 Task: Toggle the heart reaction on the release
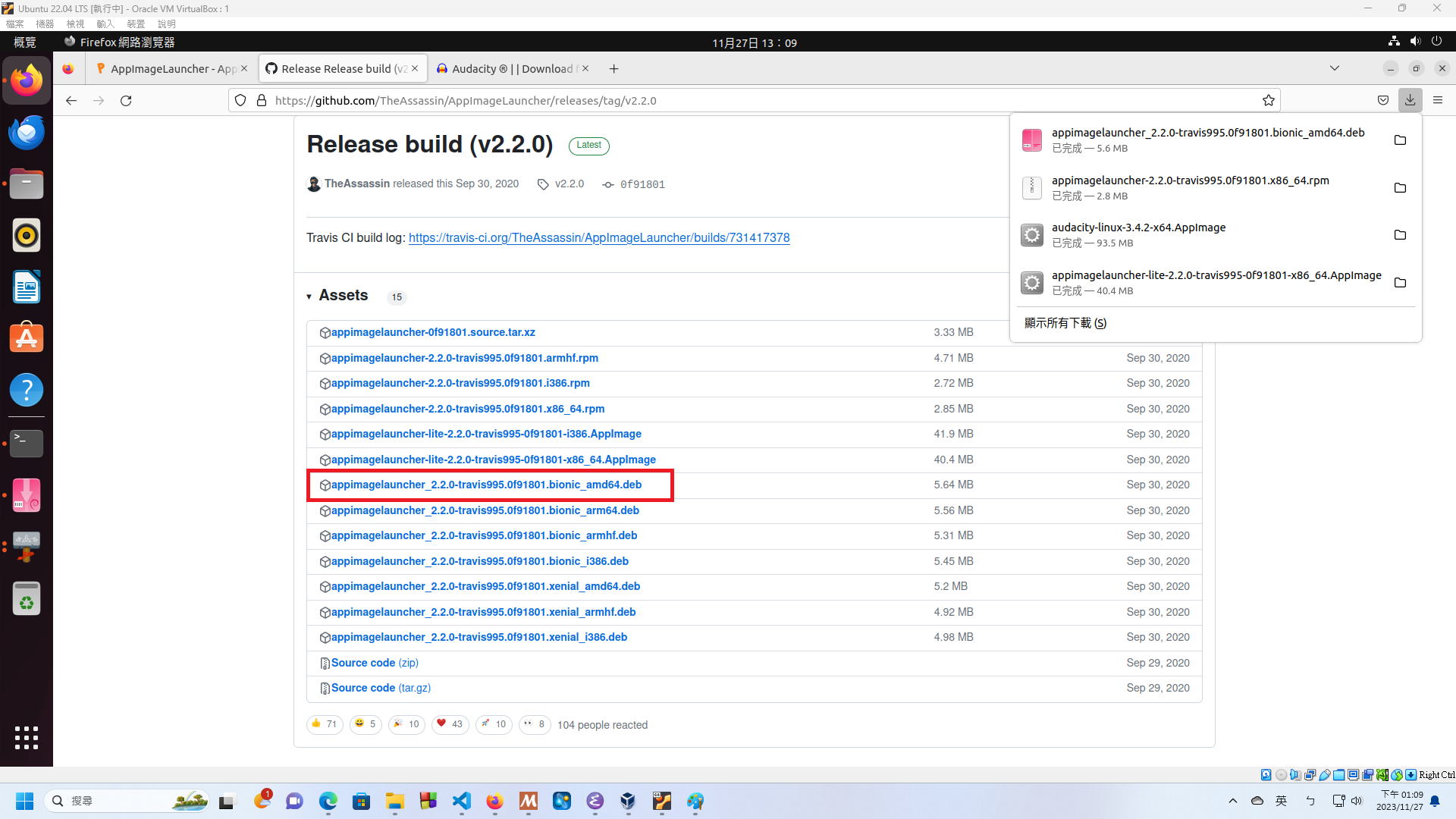pos(450,724)
